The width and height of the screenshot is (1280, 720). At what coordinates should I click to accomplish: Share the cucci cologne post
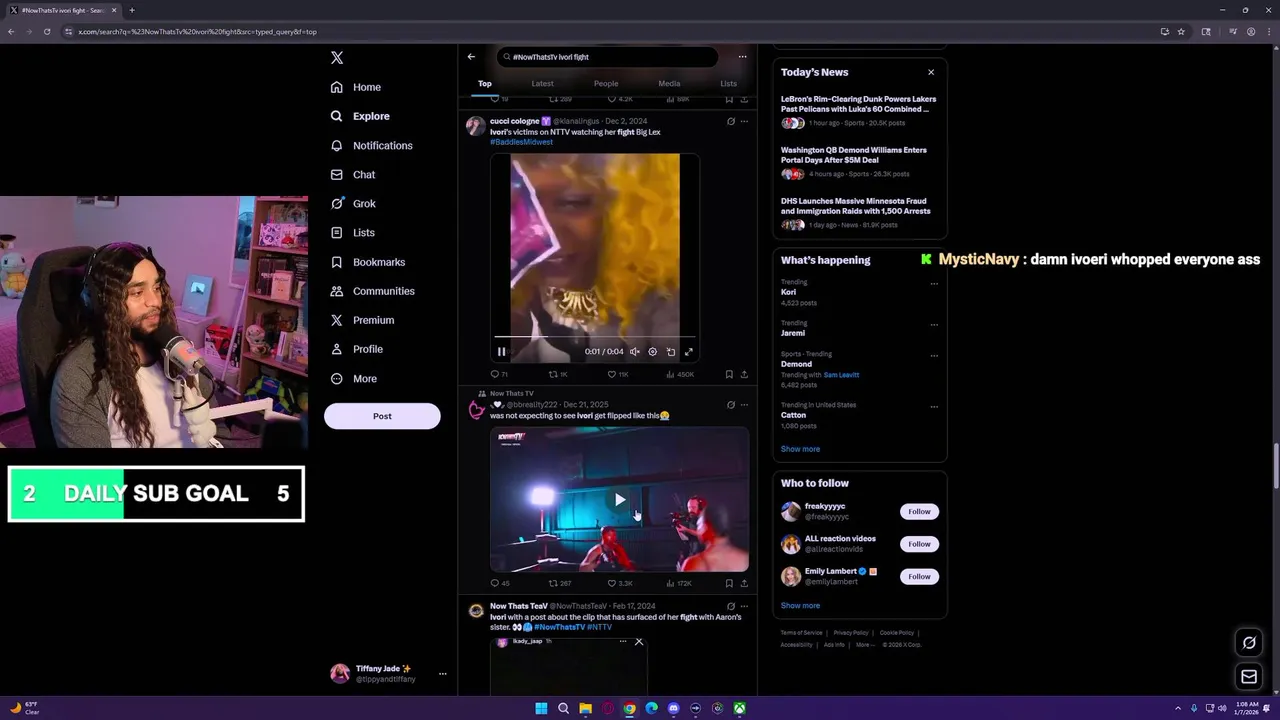[744, 374]
